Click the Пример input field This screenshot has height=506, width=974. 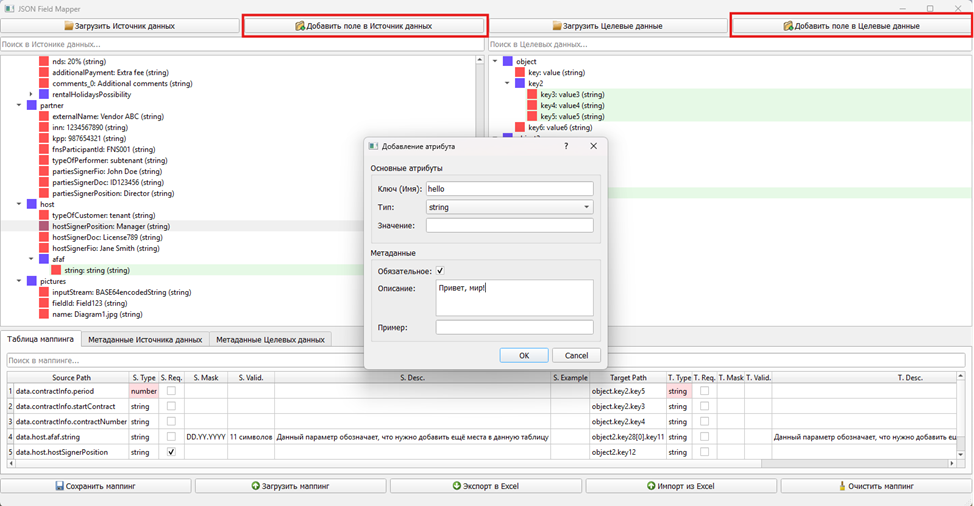514,327
